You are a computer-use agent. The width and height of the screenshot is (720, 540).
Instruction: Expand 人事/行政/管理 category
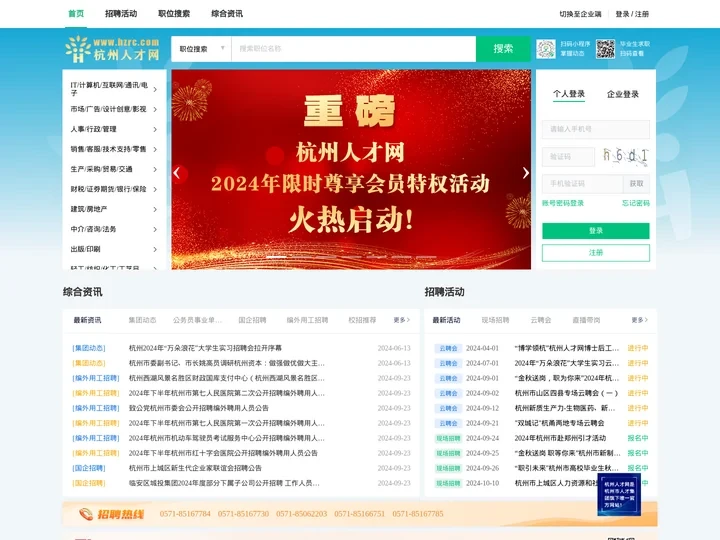coord(113,129)
